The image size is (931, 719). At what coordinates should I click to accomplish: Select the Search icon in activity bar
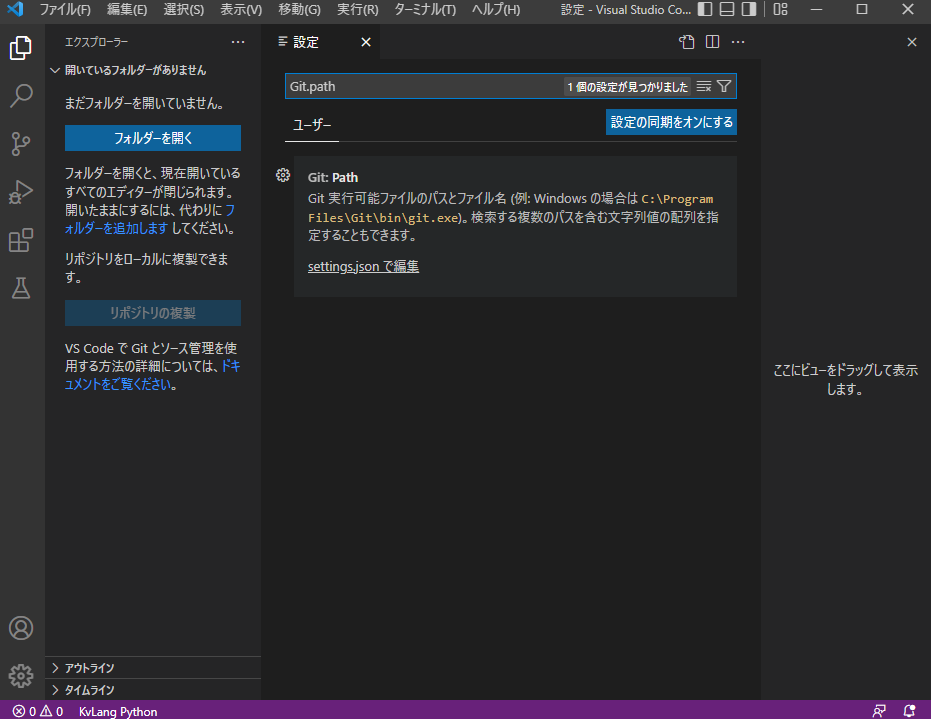coord(21,96)
